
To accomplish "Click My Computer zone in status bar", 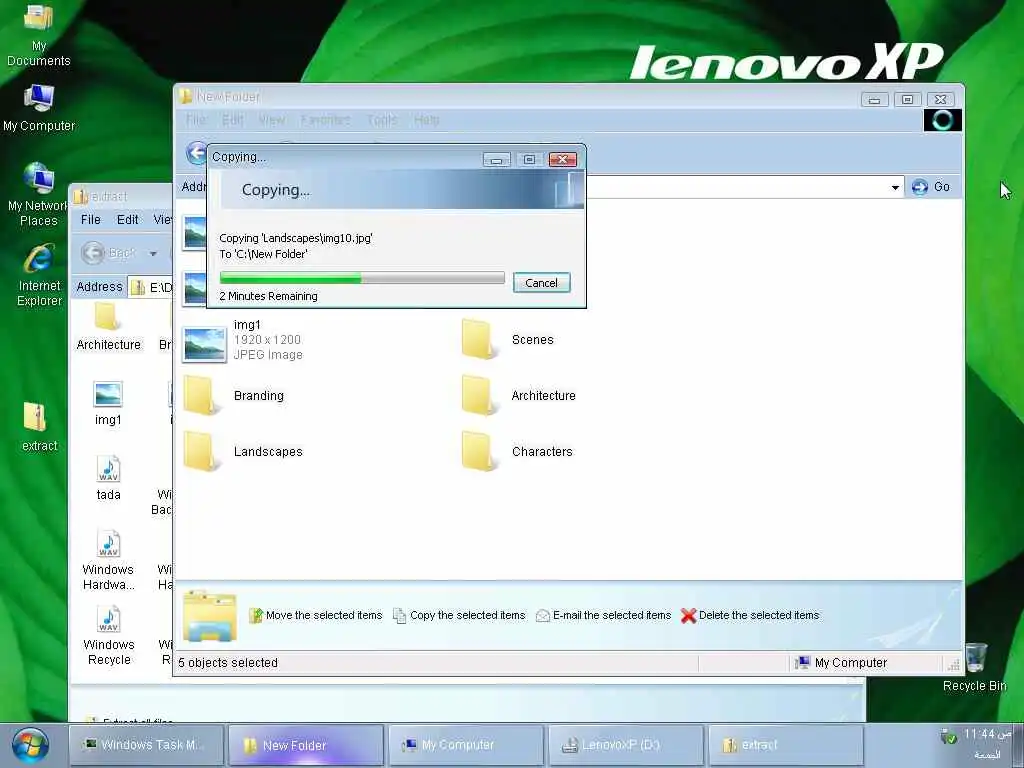I will (x=841, y=663).
